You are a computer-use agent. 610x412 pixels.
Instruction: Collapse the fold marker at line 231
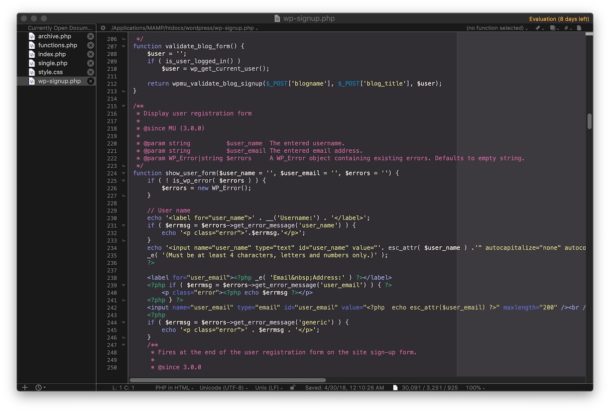click(124, 225)
